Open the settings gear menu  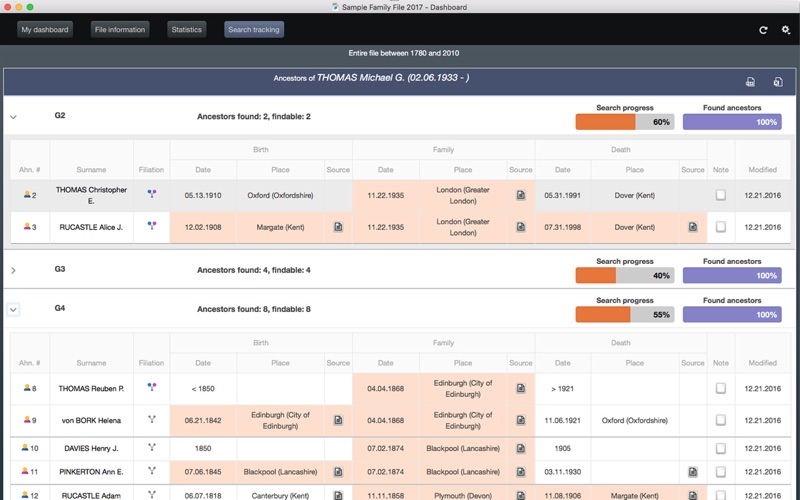pos(785,30)
